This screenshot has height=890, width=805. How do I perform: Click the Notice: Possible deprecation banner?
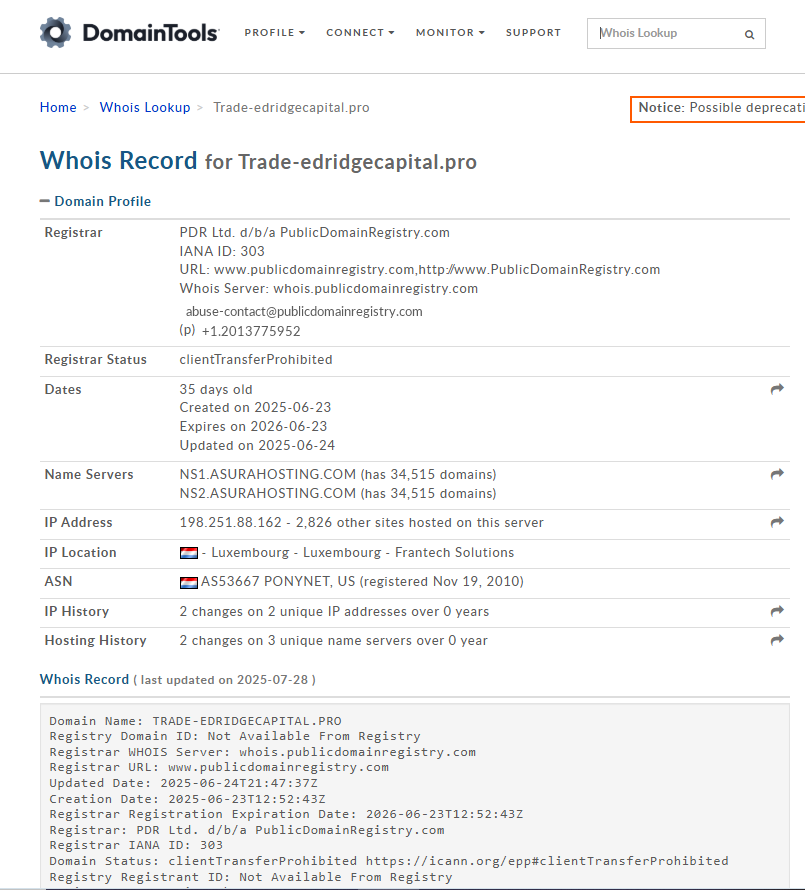point(718,109)
